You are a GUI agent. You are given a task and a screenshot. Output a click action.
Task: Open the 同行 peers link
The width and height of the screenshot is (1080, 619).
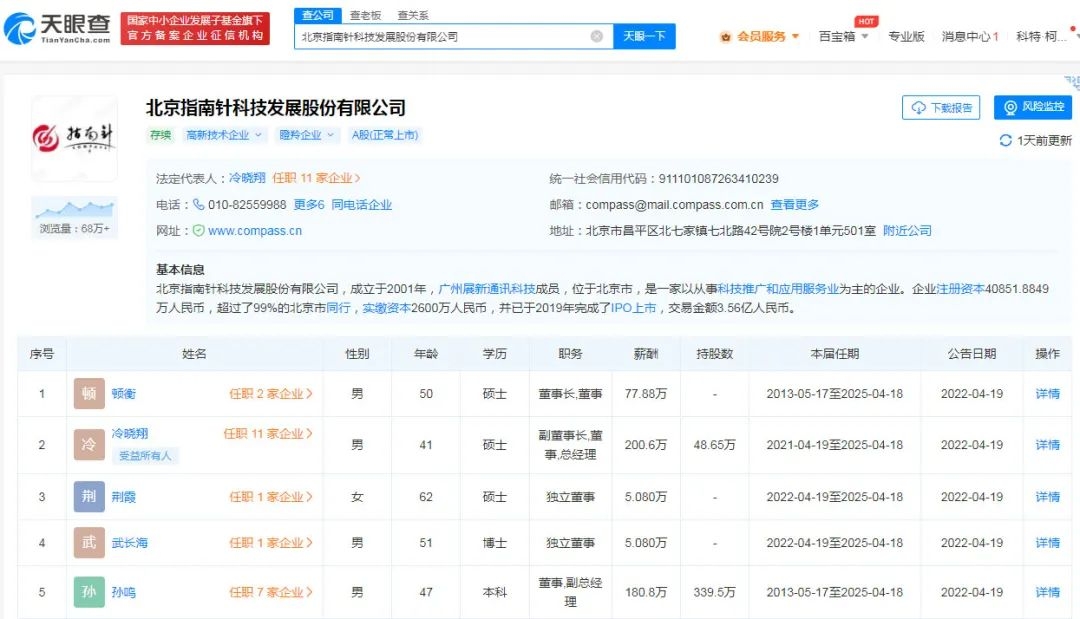pyautogui.click(x=338, y=308)
